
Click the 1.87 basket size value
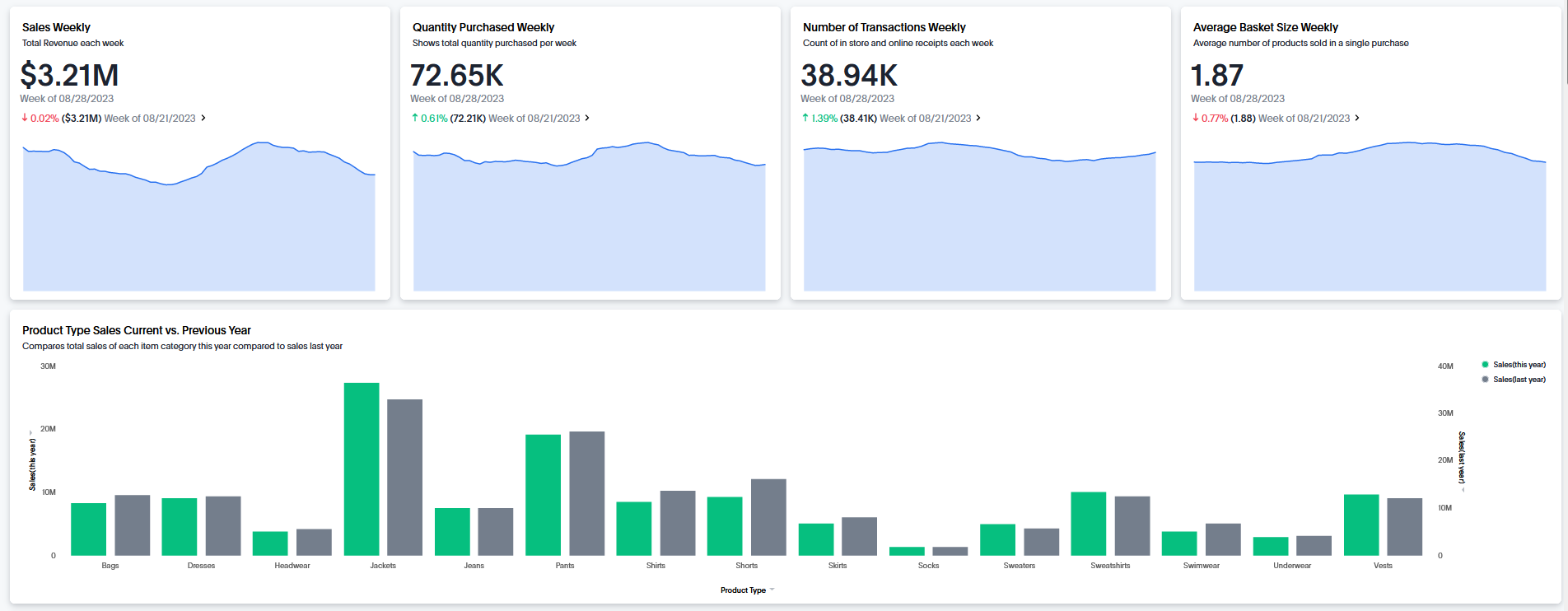(x=1217, y=75)
